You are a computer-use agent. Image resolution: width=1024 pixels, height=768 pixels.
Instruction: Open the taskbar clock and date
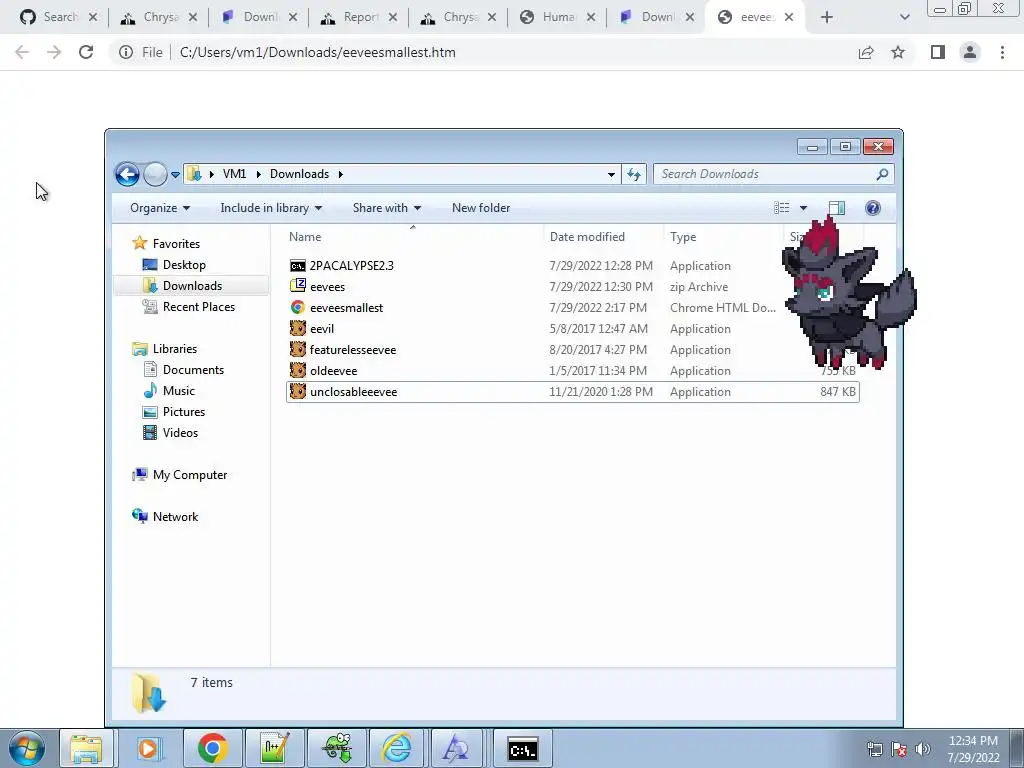click(973, 749)
